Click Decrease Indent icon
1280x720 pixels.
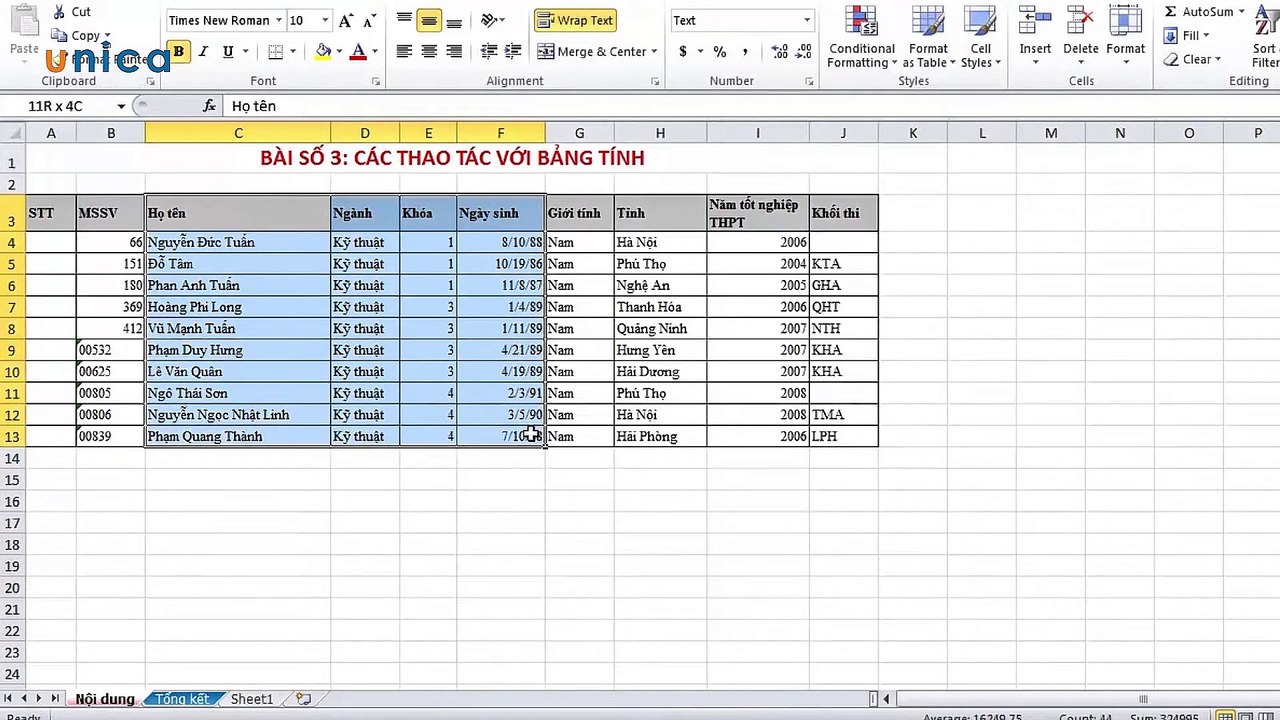pos(489,51)
